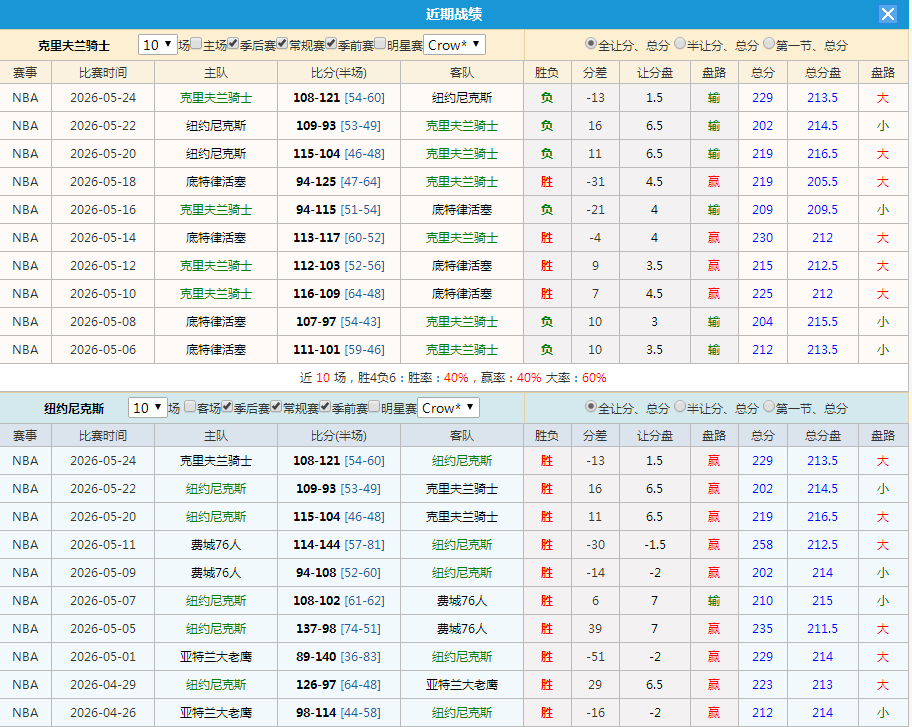
Task: Toggle 明星赛 checkbox in 克里夫兰骑士 section
Action: (380, 44)
